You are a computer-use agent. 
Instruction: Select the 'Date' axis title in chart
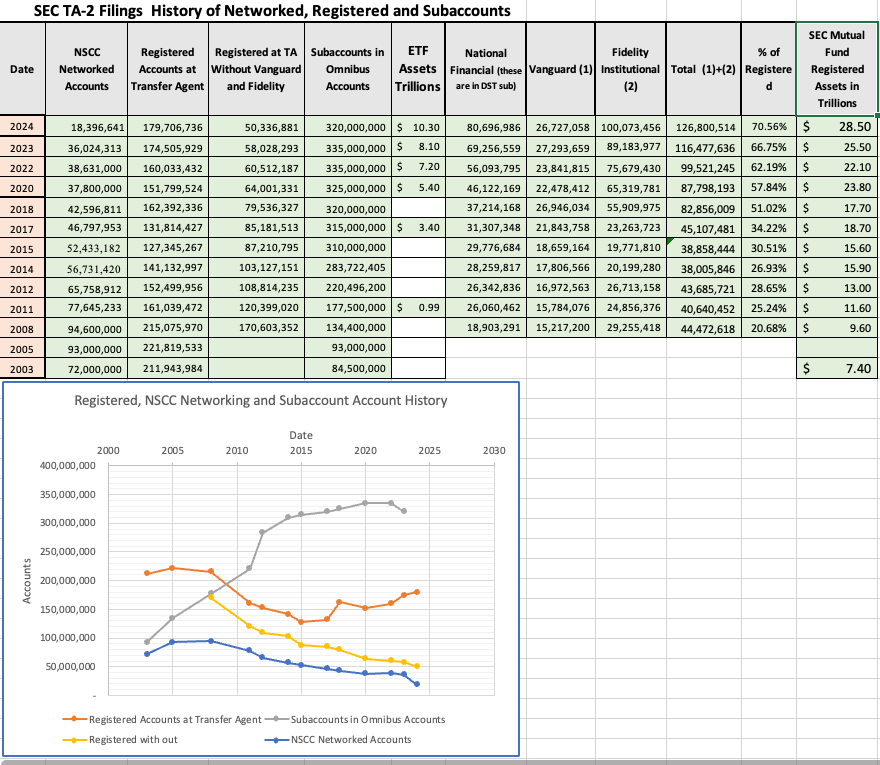click(300, 435)
